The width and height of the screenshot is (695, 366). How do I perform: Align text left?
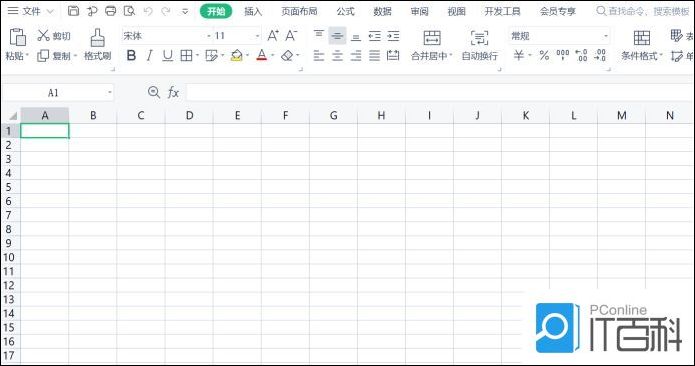click(319, 55)
